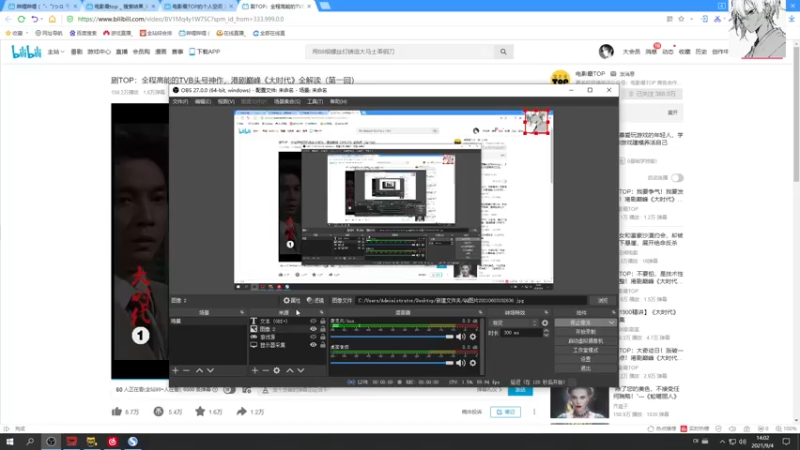This screenshot has height=450, width=800.
Task: Open the OBS Tools menu
Action: tap(315, 102)
